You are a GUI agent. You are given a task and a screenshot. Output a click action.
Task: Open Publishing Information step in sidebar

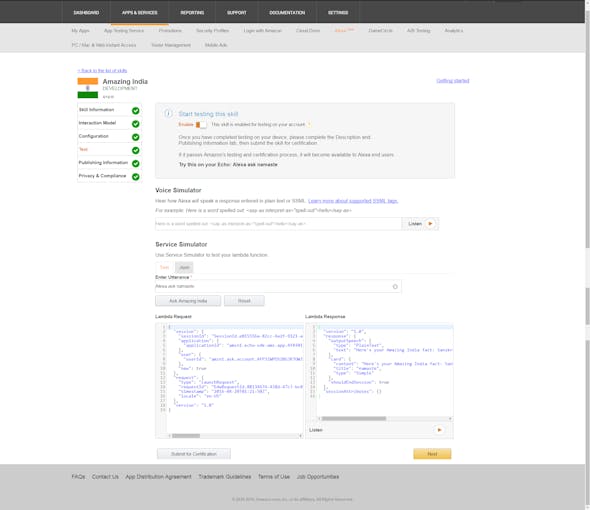(x=103, y=163)
